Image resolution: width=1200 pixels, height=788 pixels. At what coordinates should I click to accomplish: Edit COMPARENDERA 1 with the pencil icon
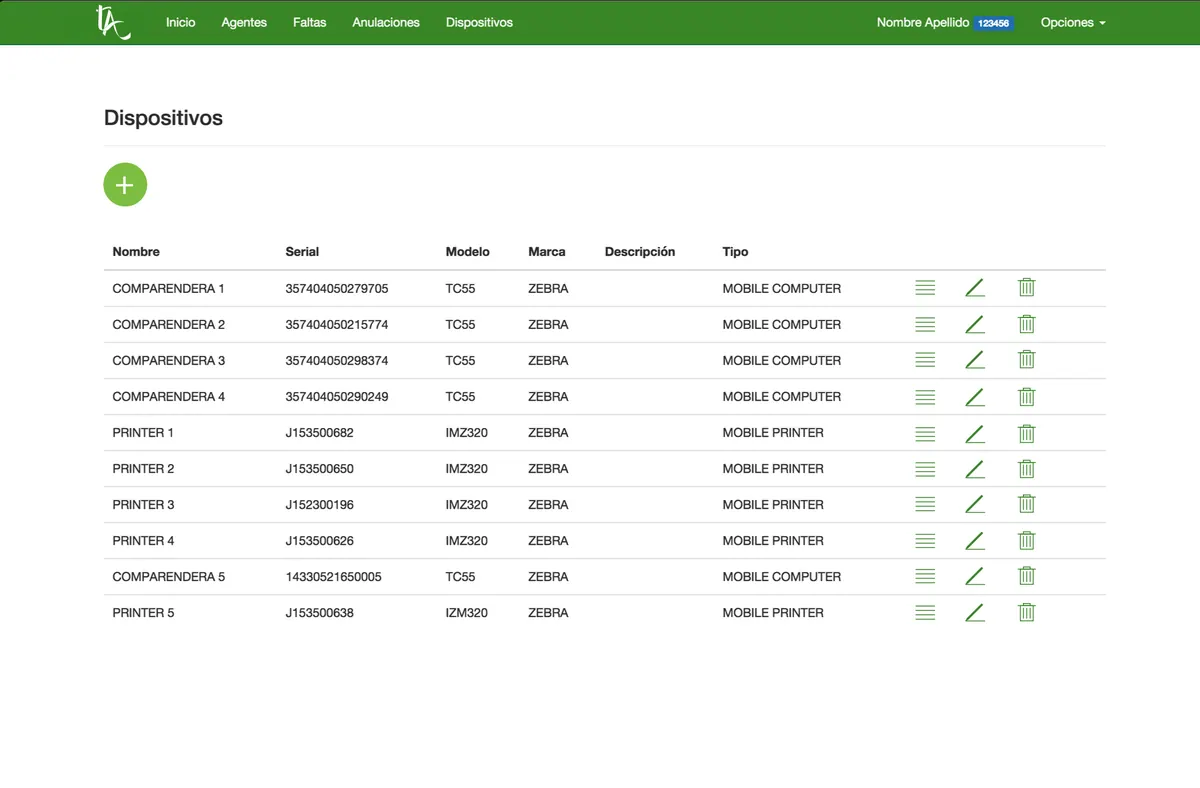point(975,288)
